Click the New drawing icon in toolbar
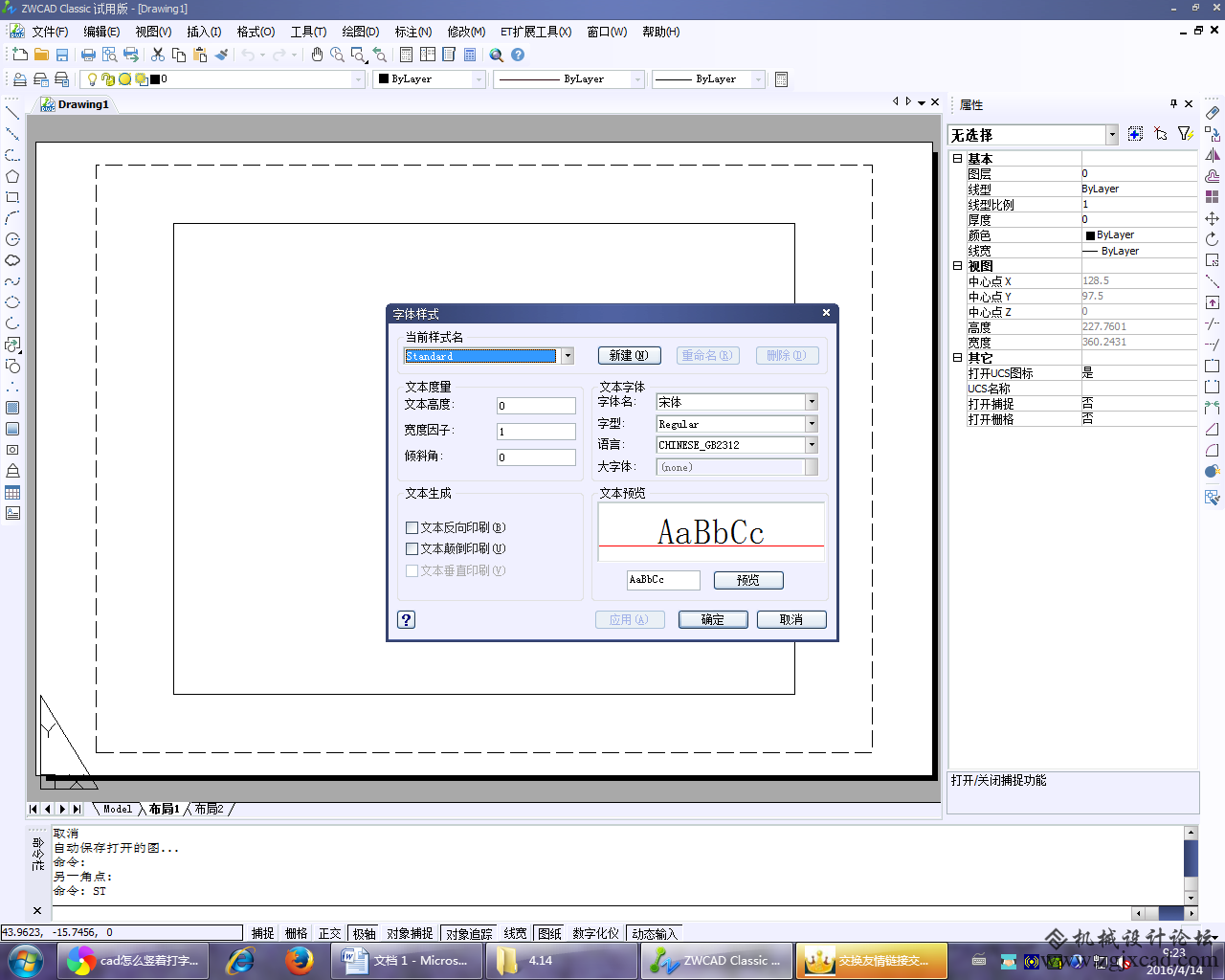Screen dimensions: 1225x980 (x=19, y=55)
